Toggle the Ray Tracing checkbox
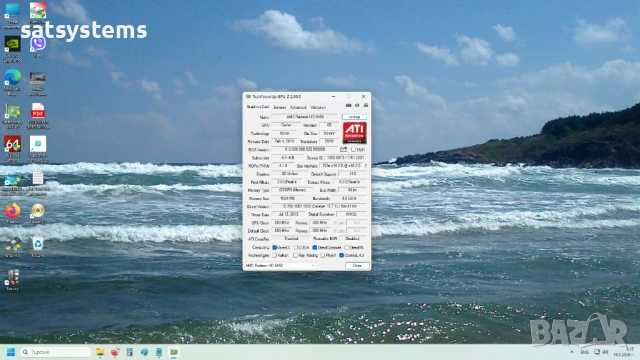The width and height of the screenshot is (640, 360). [x=296, y=256]
